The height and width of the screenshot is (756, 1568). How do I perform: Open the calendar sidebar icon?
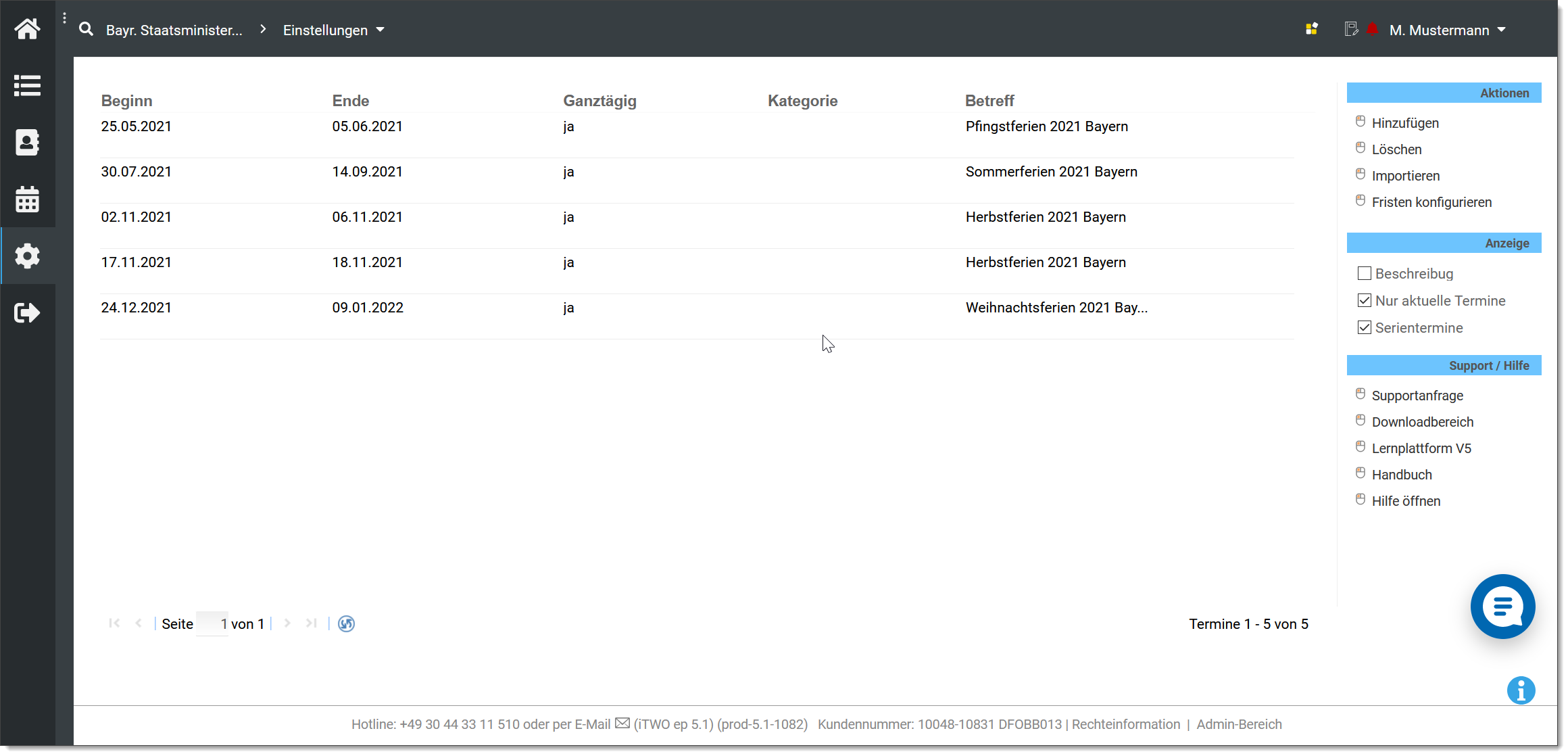tap(27, 199)
